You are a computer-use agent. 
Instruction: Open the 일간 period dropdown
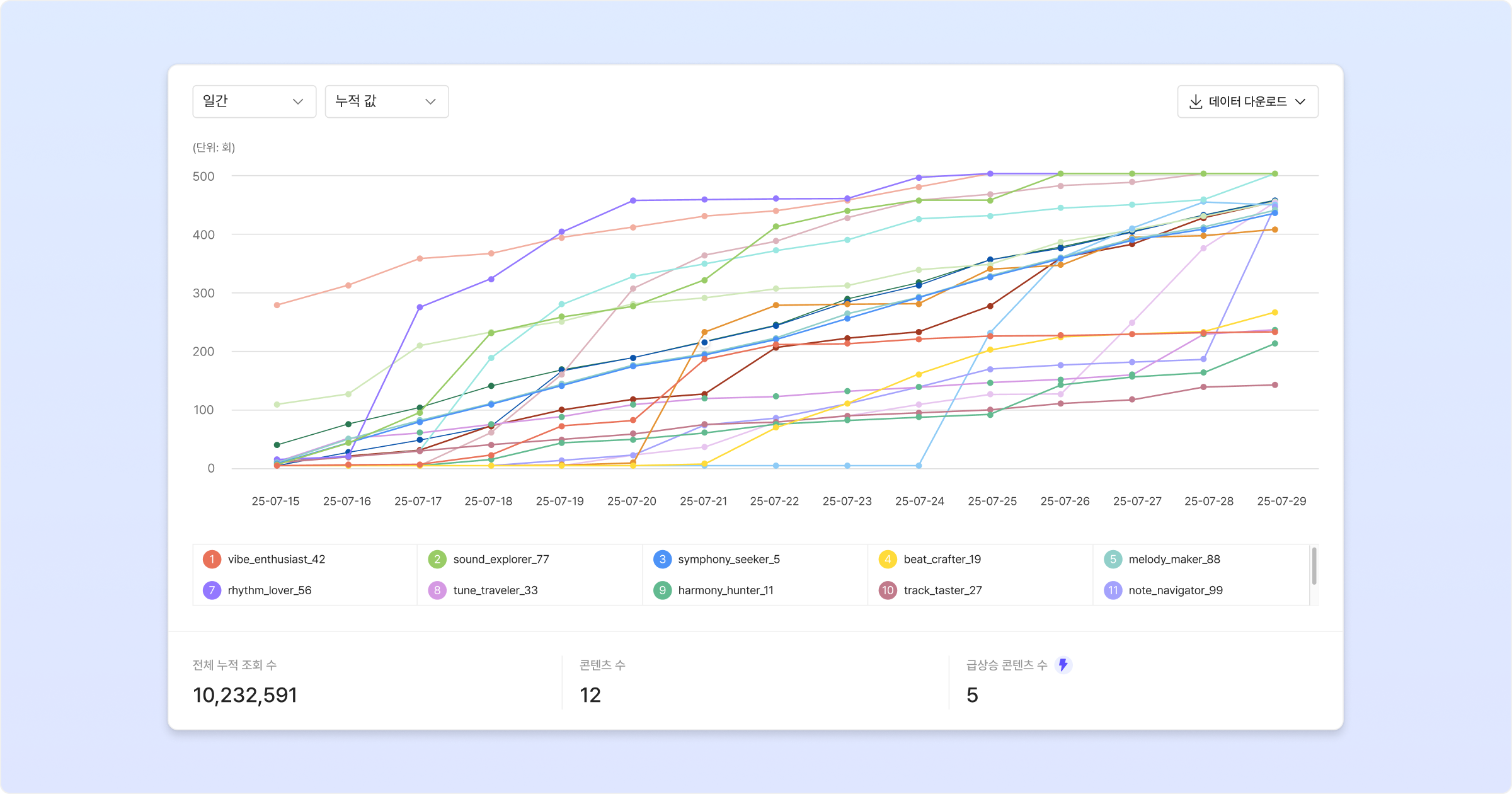coord(254,101)
